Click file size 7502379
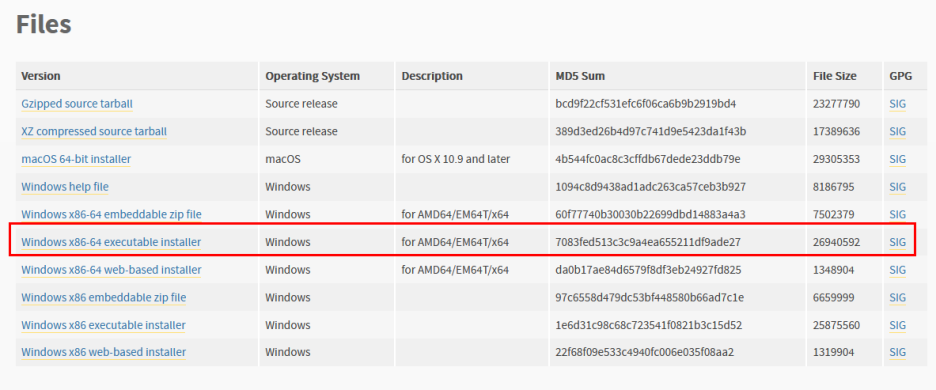This screenshot has height=390, width=936. 833,214
